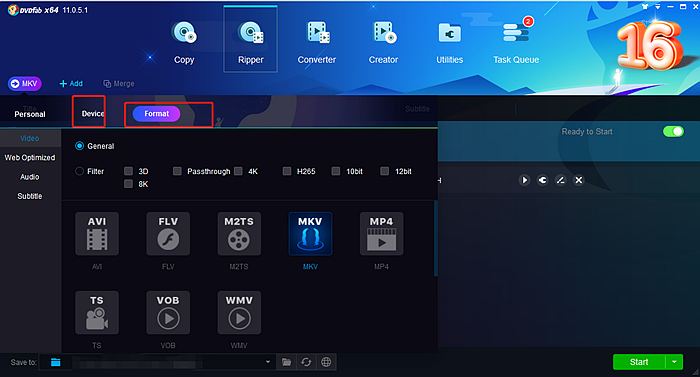This screenshot has width=700, height=377.
Task: Remove the task with X icon
Action: [579, 180]
